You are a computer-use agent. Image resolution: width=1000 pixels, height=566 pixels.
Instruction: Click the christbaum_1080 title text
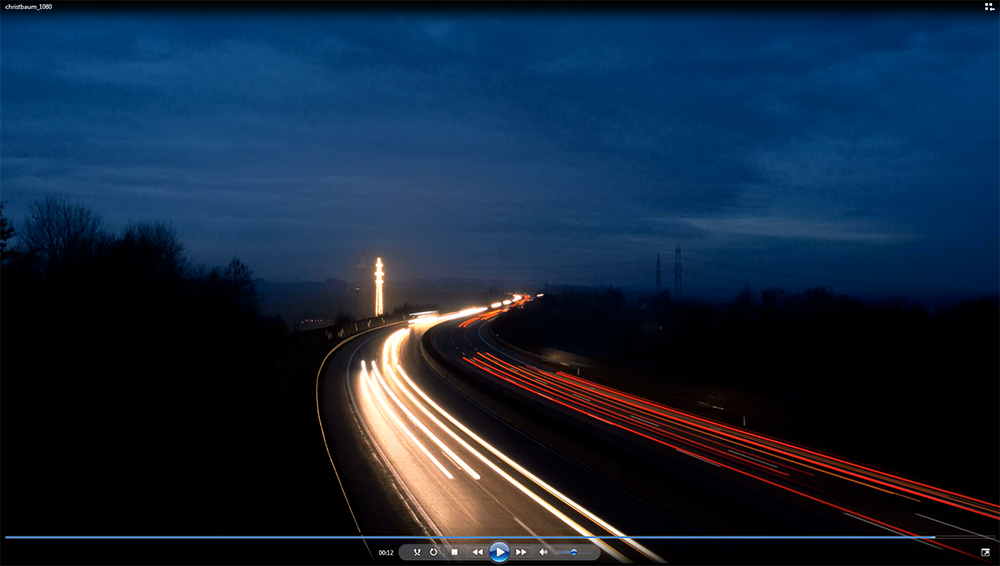point(29,6)
